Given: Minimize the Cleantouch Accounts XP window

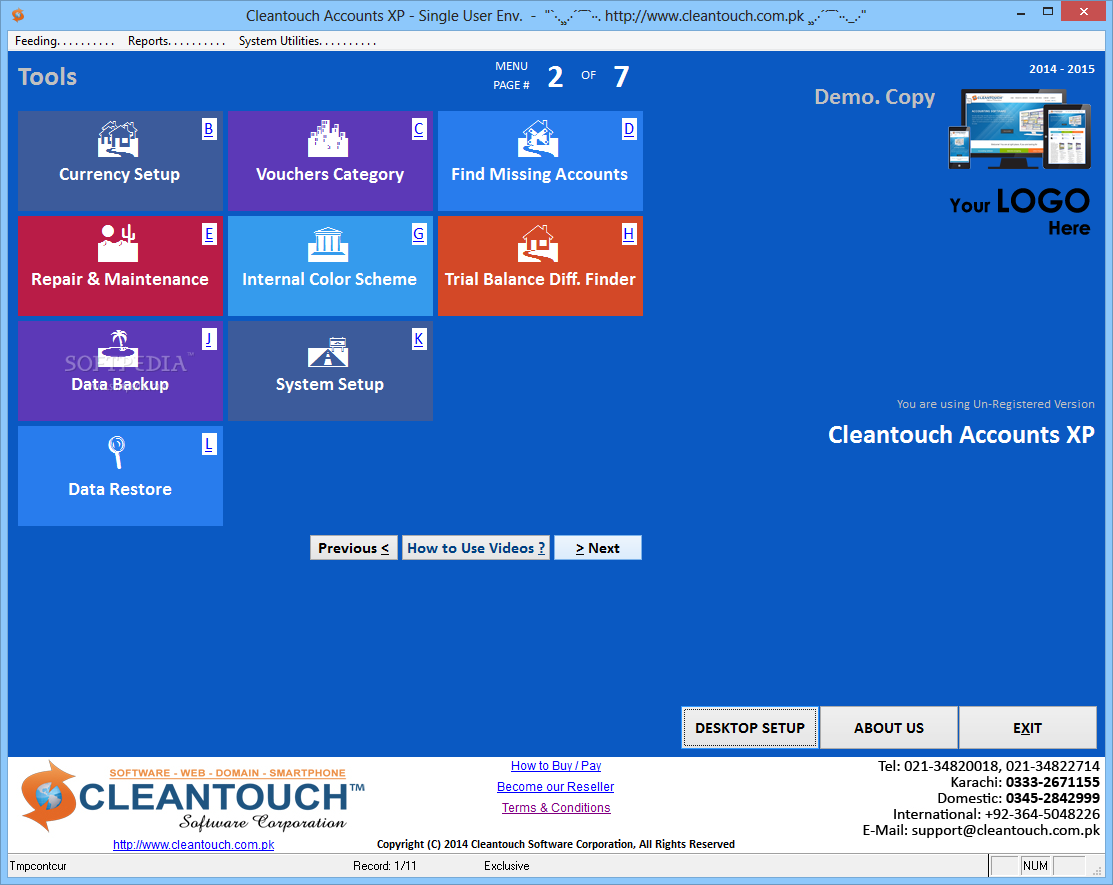Looking at the screenshot, I should pyautogui.click(x=1021, y=13).
